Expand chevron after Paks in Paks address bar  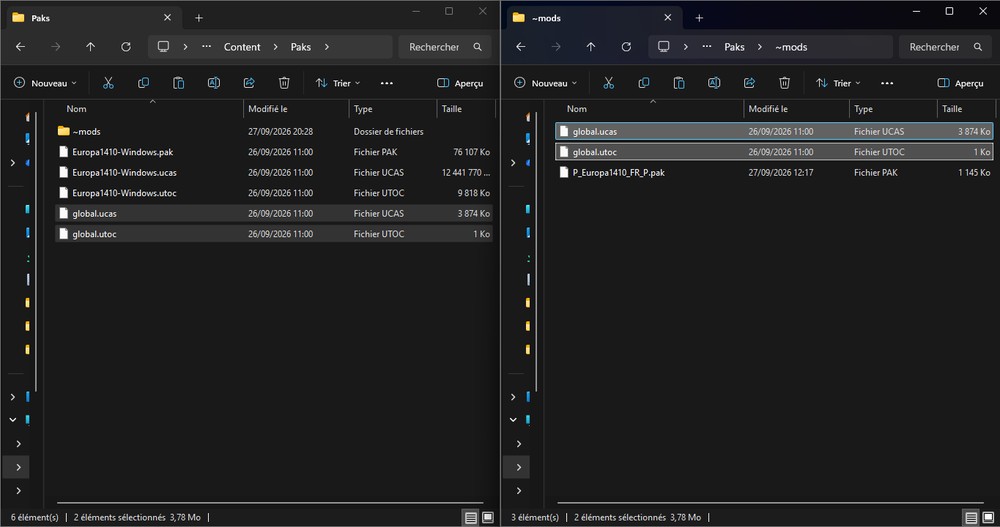(x=327, y=47)
